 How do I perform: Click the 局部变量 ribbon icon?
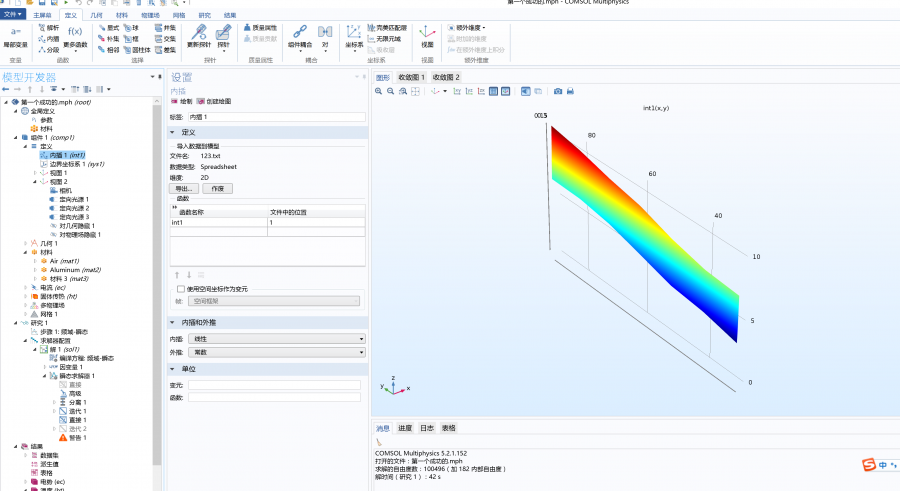click(x=15, y=37)
